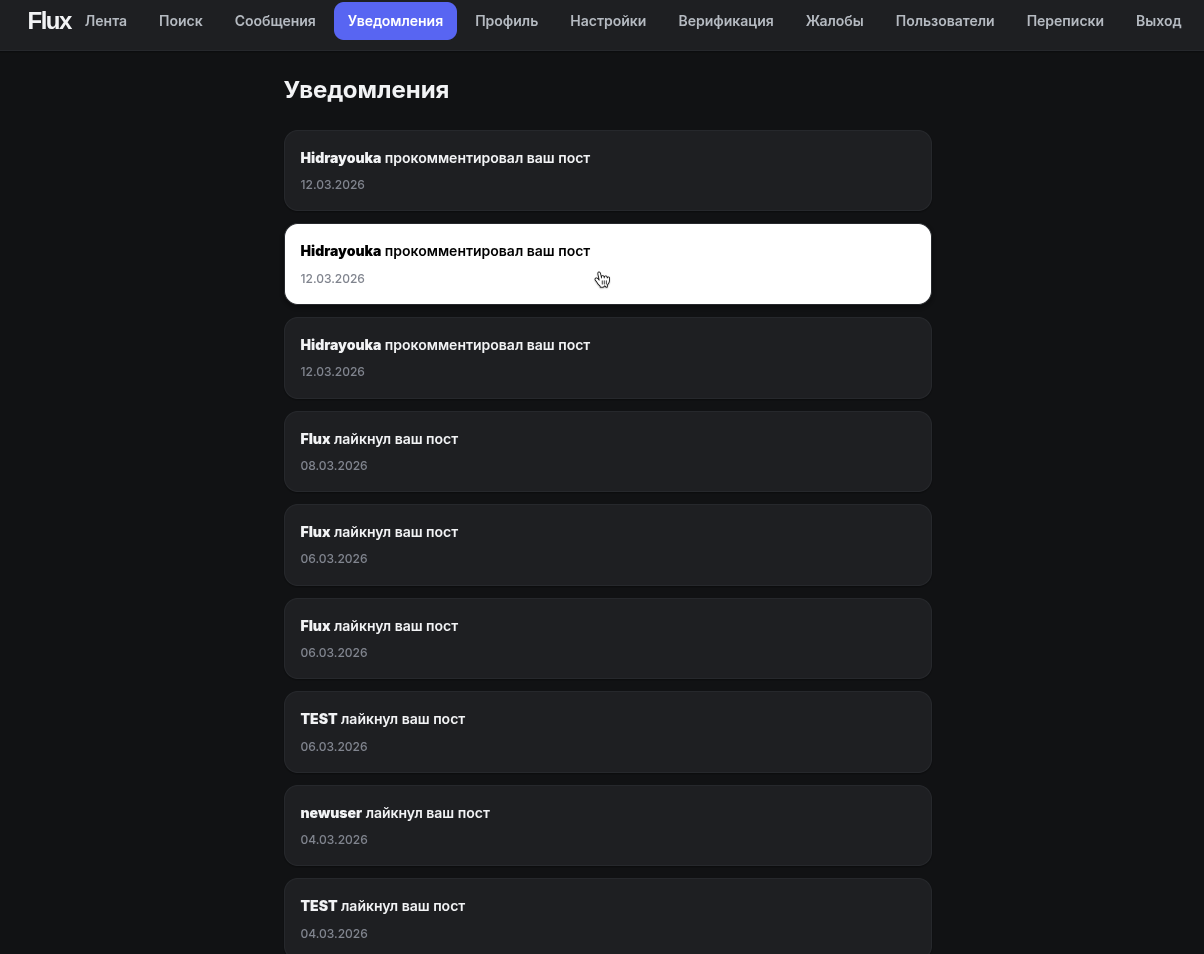Switch to the Верификация section
The image size is (1204, 954).
click(x=726, y=21)
